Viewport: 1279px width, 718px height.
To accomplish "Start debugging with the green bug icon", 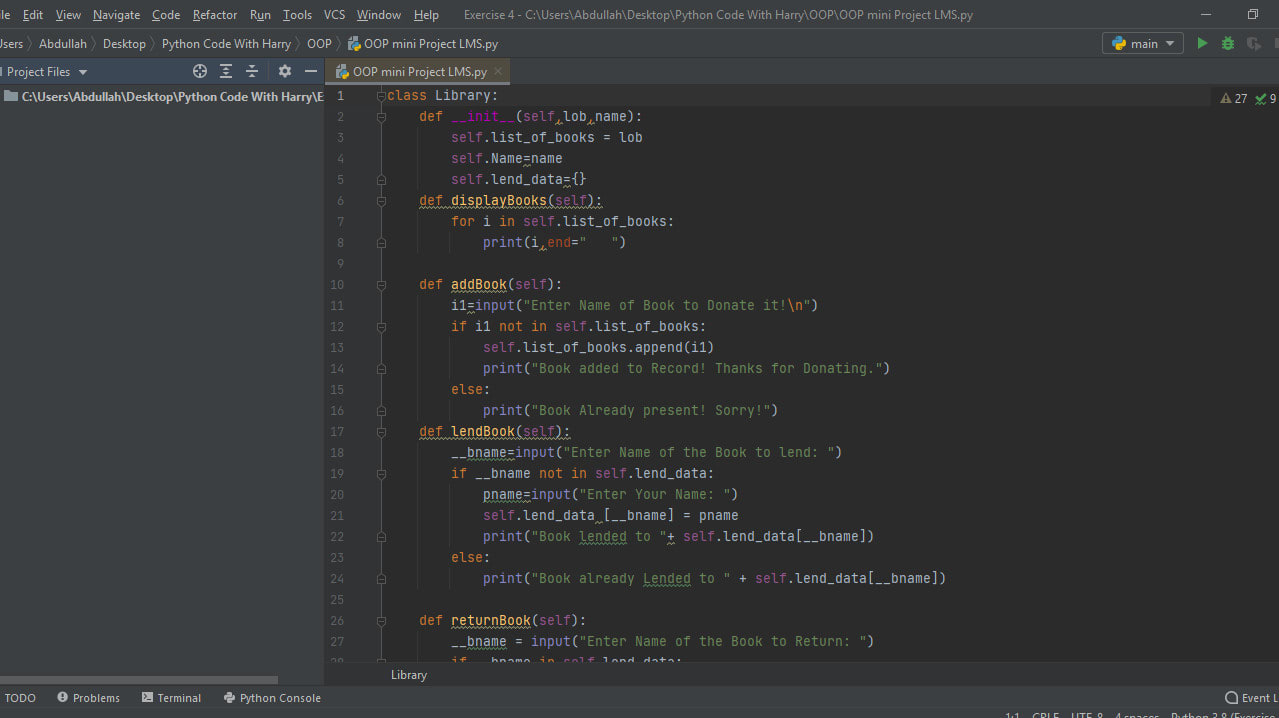I will 1228,43.
